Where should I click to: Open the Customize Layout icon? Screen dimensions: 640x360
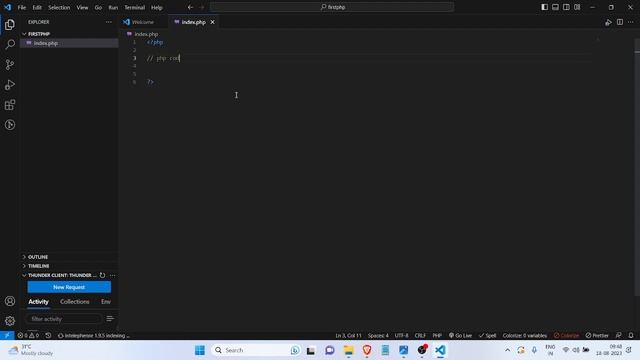577,7
